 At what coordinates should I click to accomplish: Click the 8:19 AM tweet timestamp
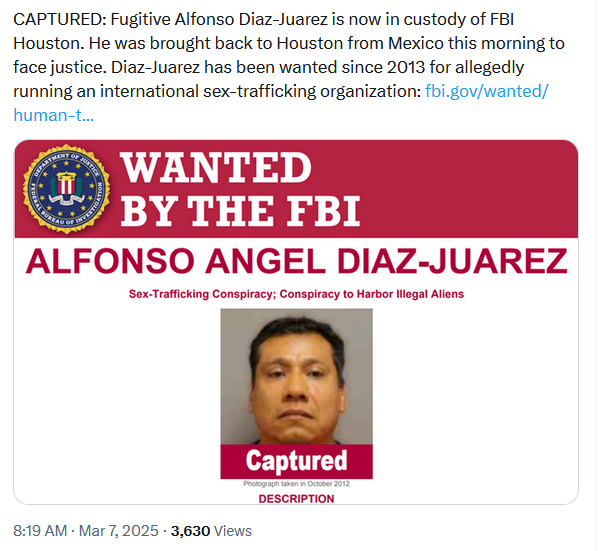[39, 531]
